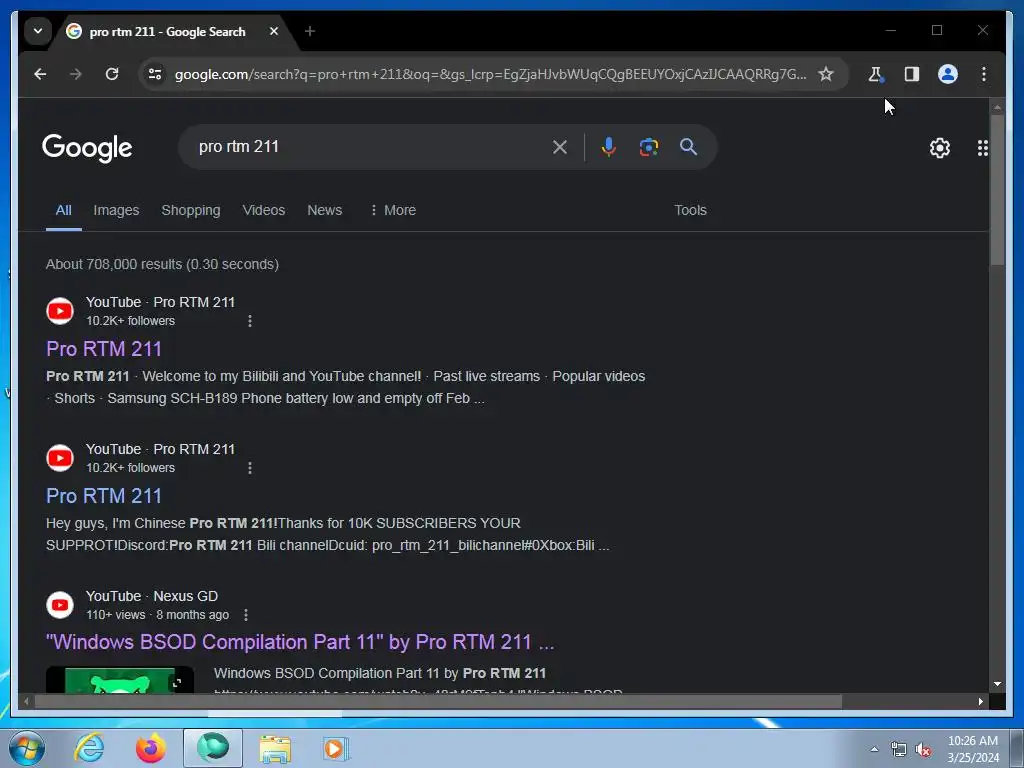Open a new browser tab
Viewport: 1024px width, 768px height.
click(x=310, y=31)
